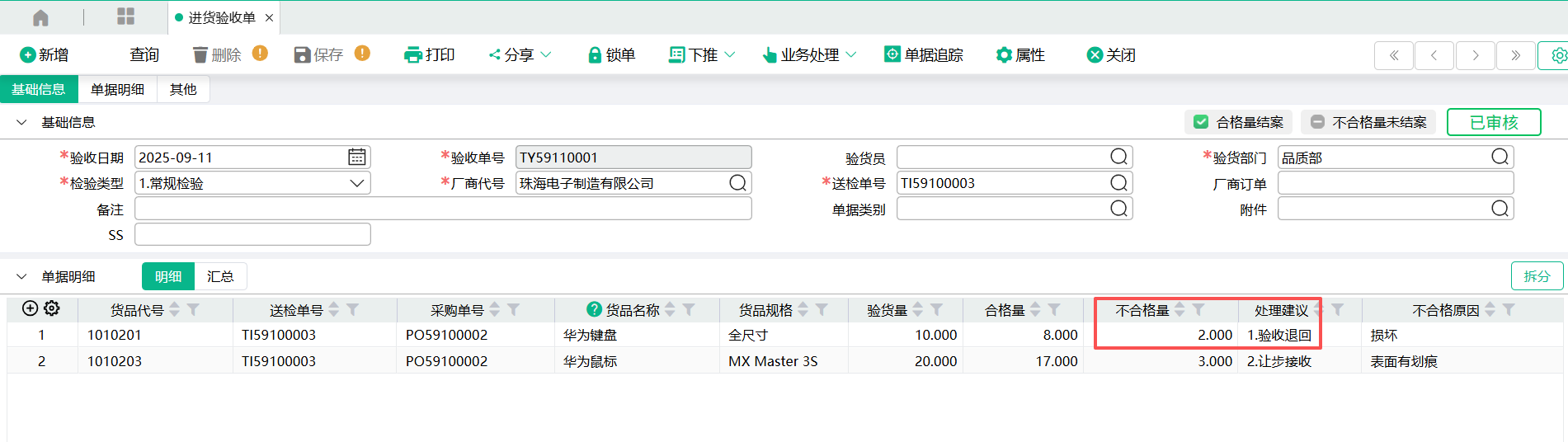The width and height of the screenshot is (1568, 442).
Task: Collapse the 基础信息 section
Action: pyautogui.click(x=21, y=122)
